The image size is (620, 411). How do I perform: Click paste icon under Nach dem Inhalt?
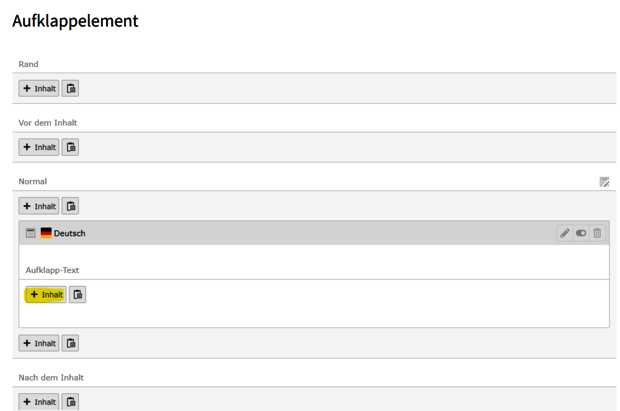pos(71,402)
